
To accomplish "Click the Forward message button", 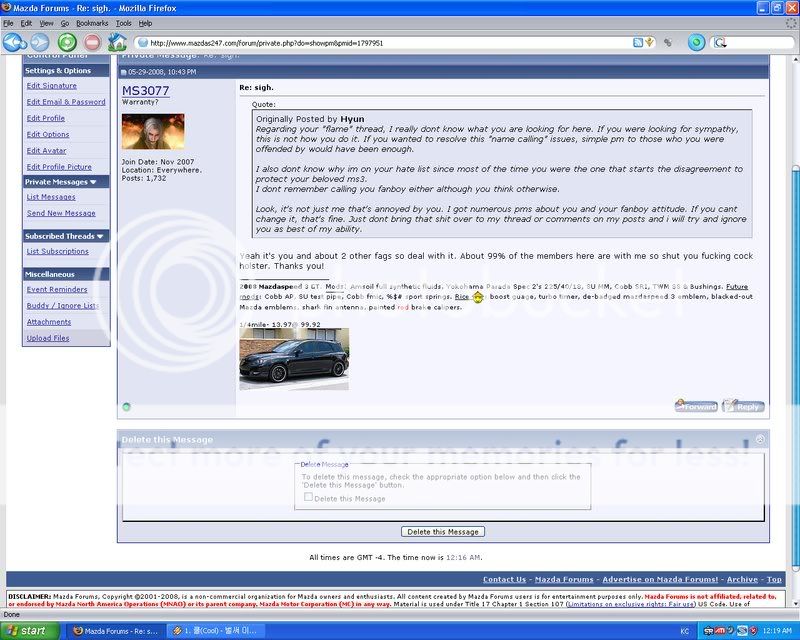I will point(696,406).
